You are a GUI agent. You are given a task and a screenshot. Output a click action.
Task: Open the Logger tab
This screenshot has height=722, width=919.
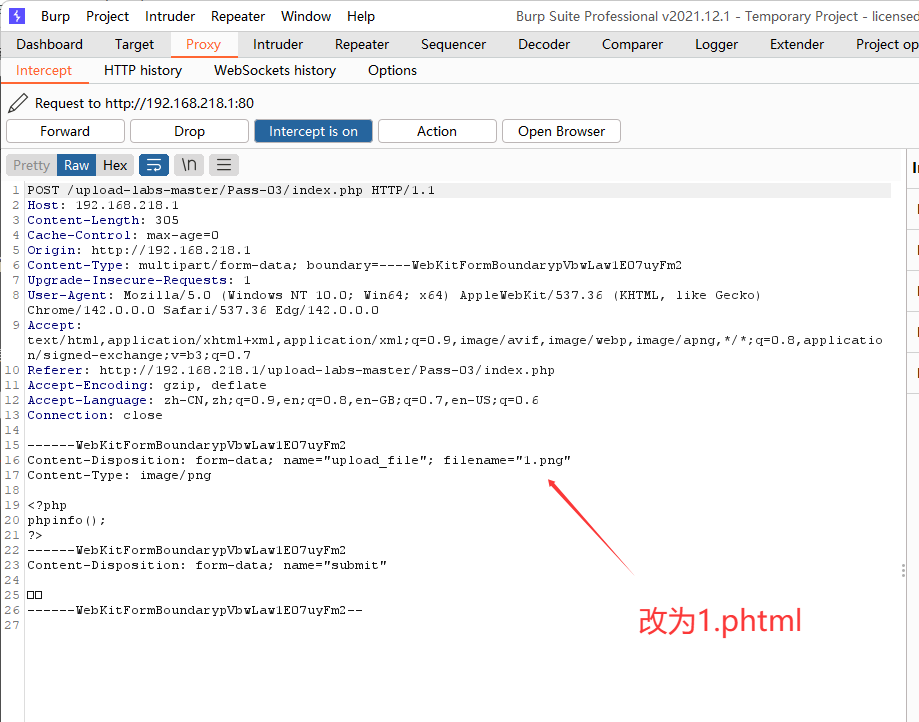716,45
